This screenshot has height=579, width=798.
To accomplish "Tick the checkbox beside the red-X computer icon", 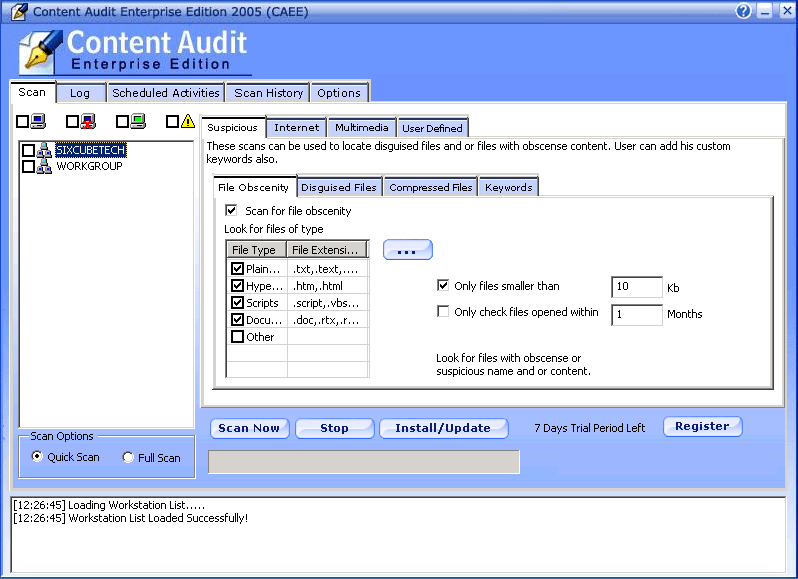I will [x=72, y=122].
